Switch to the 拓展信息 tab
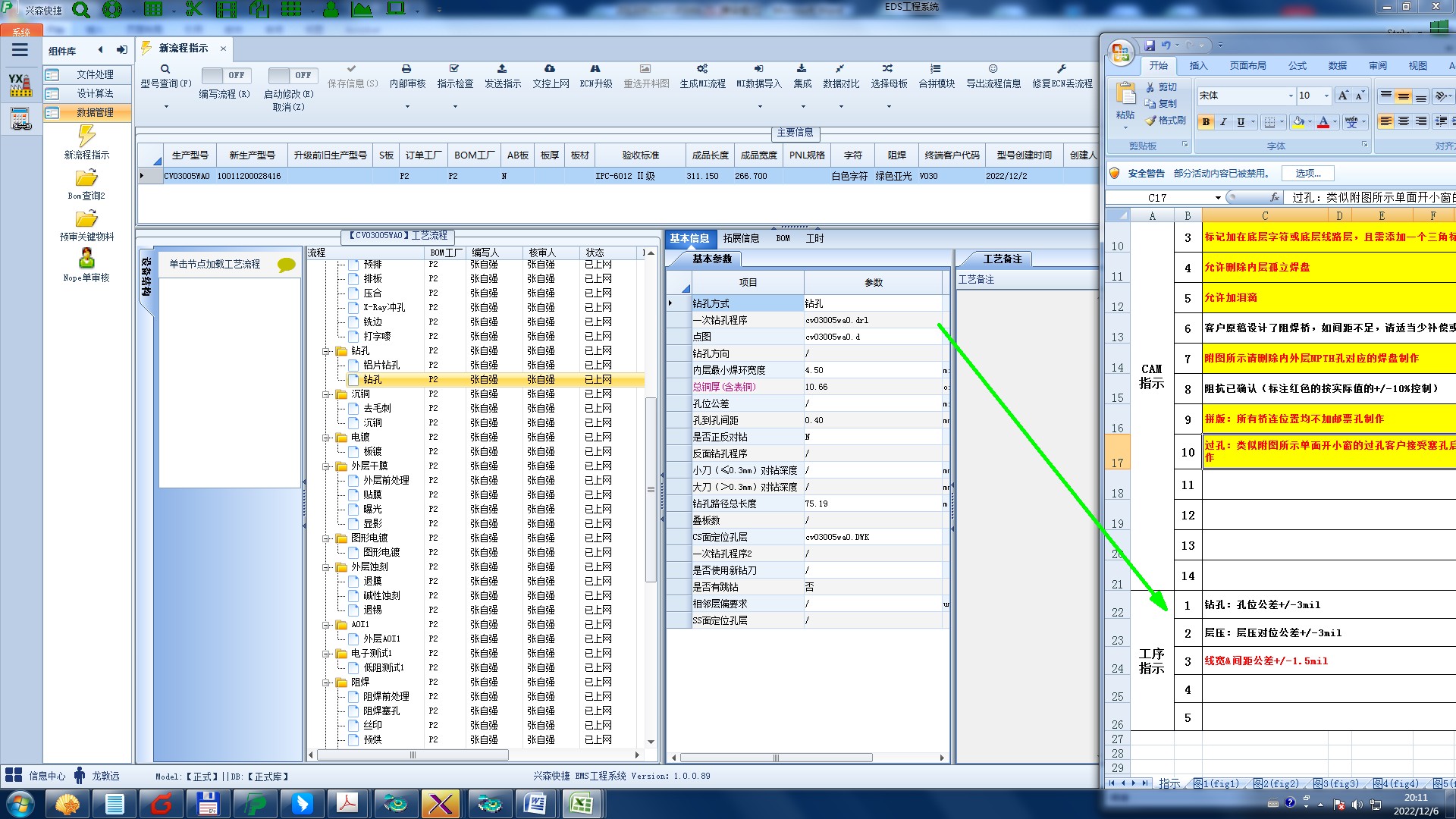Screen dimensions: 1456x819 [x=740, y=238]
